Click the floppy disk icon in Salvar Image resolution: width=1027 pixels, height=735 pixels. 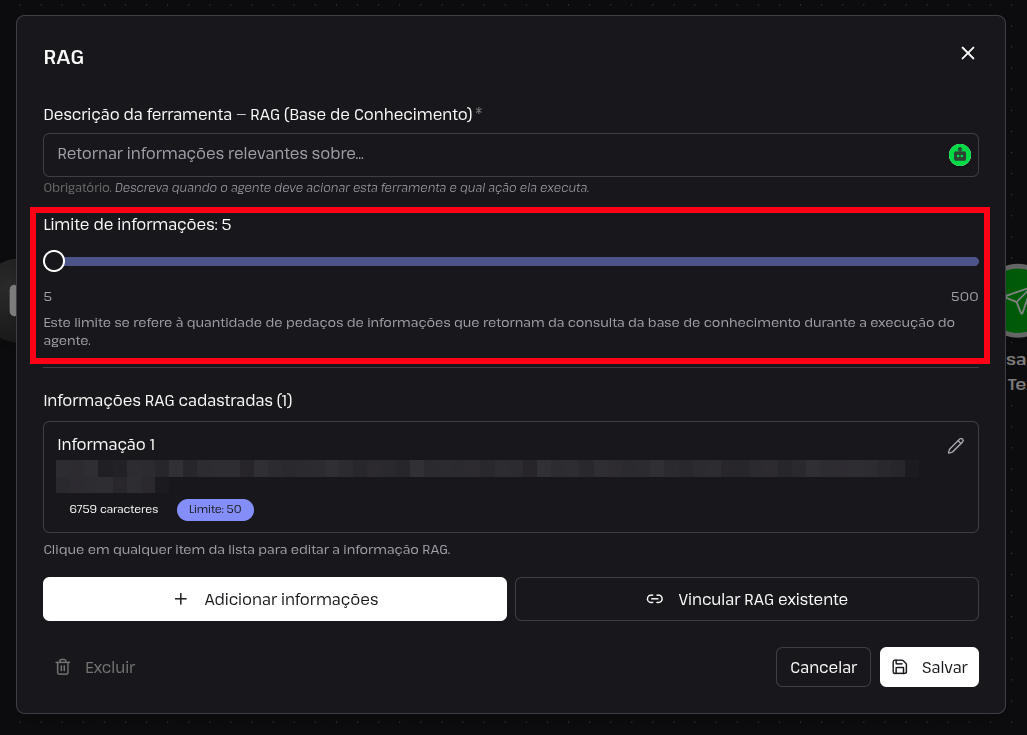(x=900, y=667)
